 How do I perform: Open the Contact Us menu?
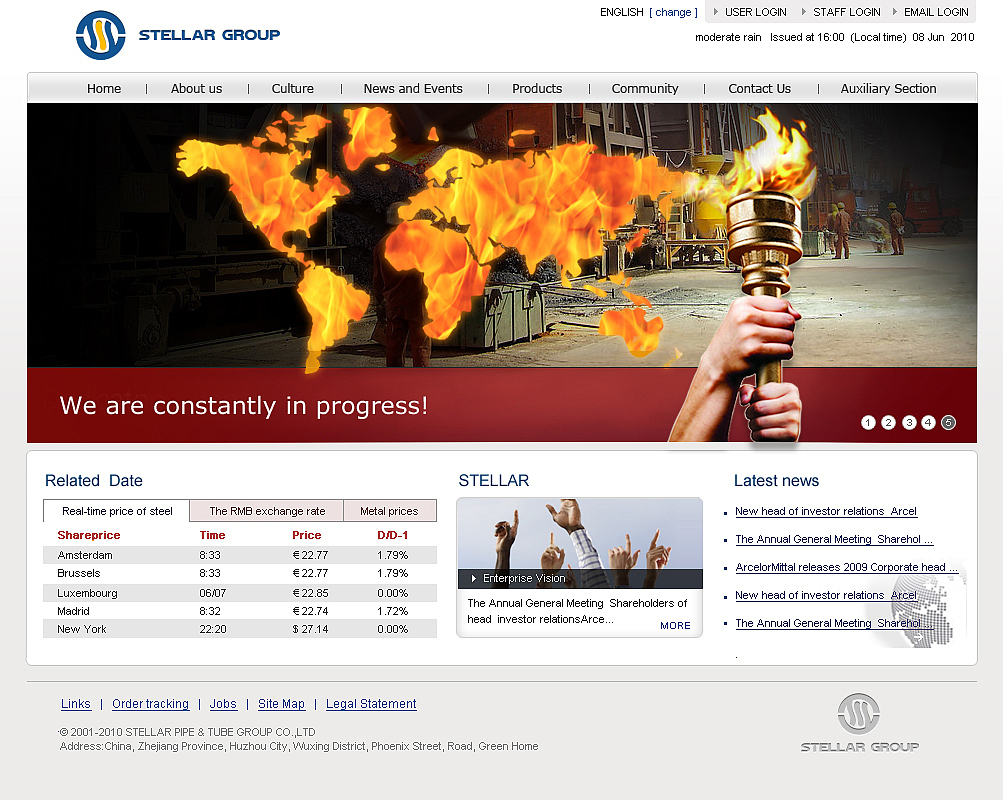(759, 88)
